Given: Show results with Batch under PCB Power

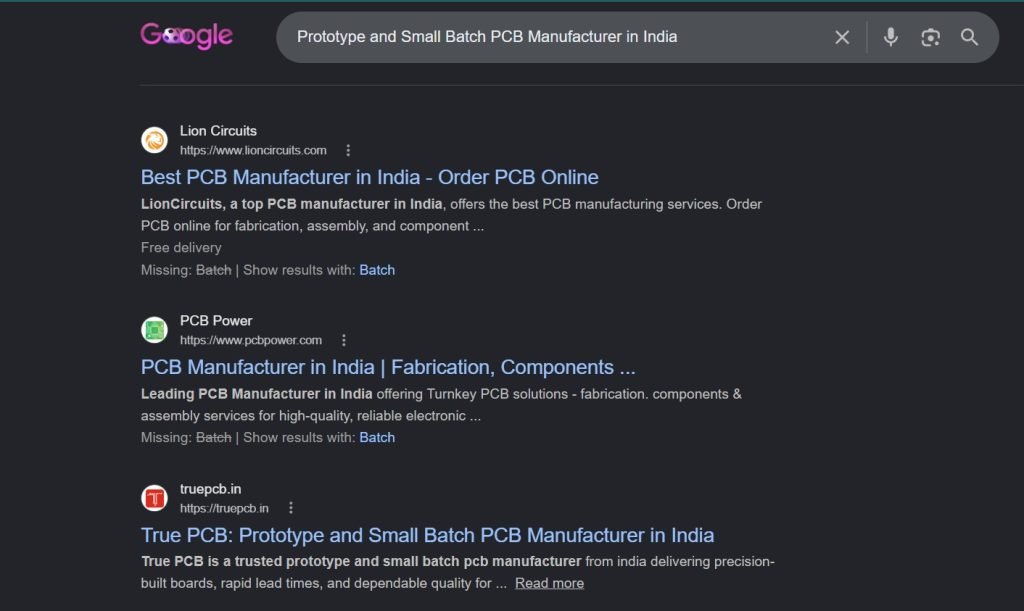Looking at the screenshot, I should tap(377, 438).
